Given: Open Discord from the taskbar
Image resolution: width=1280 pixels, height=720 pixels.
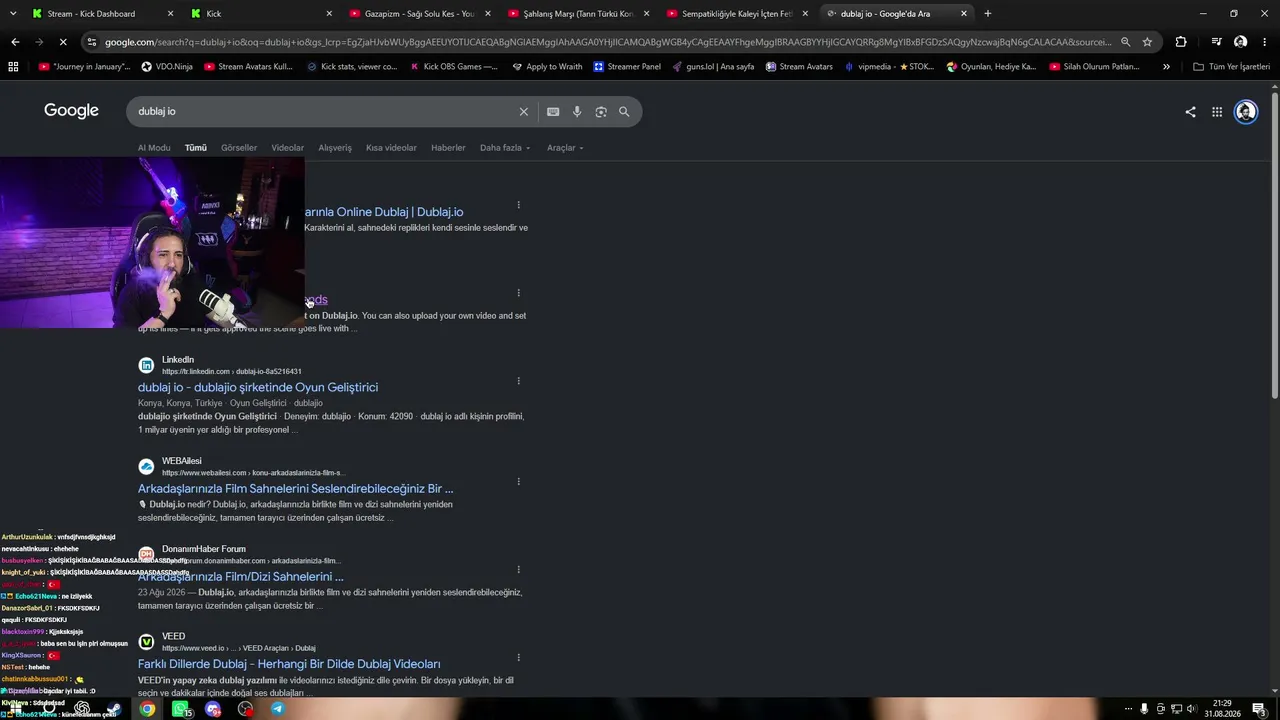Looking at the screenshot, I should click(x=213, y=709).
